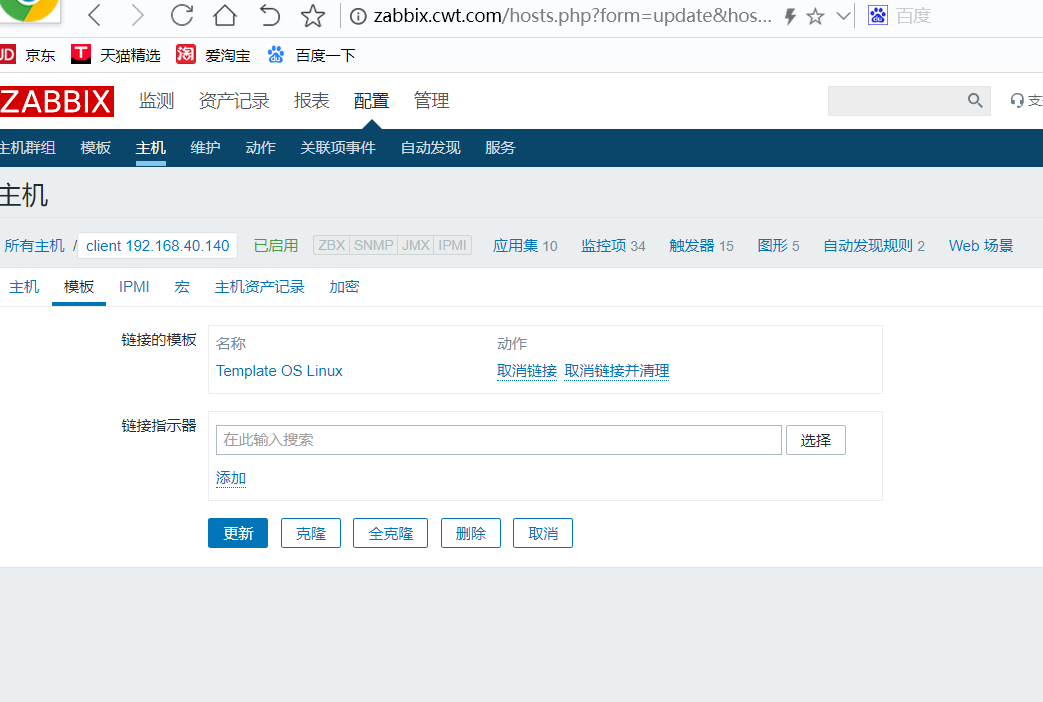The width and height of the screenshot is (1043, 702).
Task: Click the ZBX availability indicator
Action: click(330, 245)
